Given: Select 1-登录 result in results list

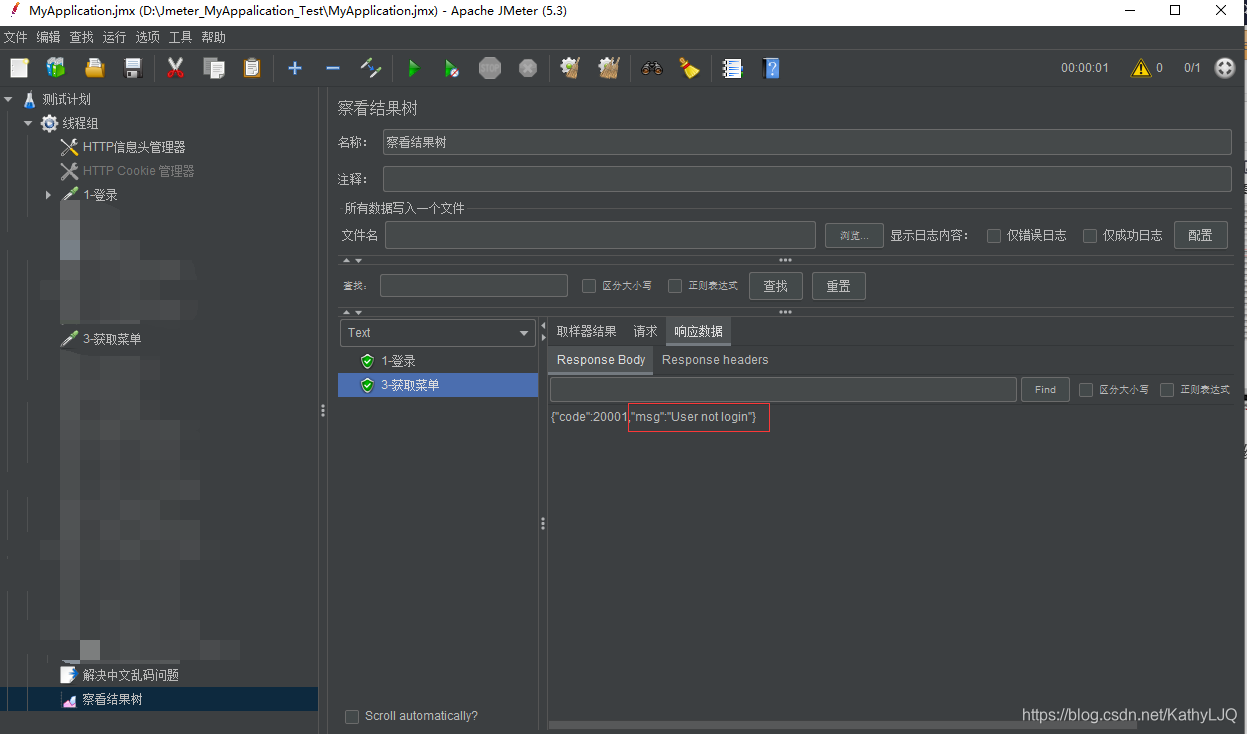Looking at the screenshot, I should [438, 361].
